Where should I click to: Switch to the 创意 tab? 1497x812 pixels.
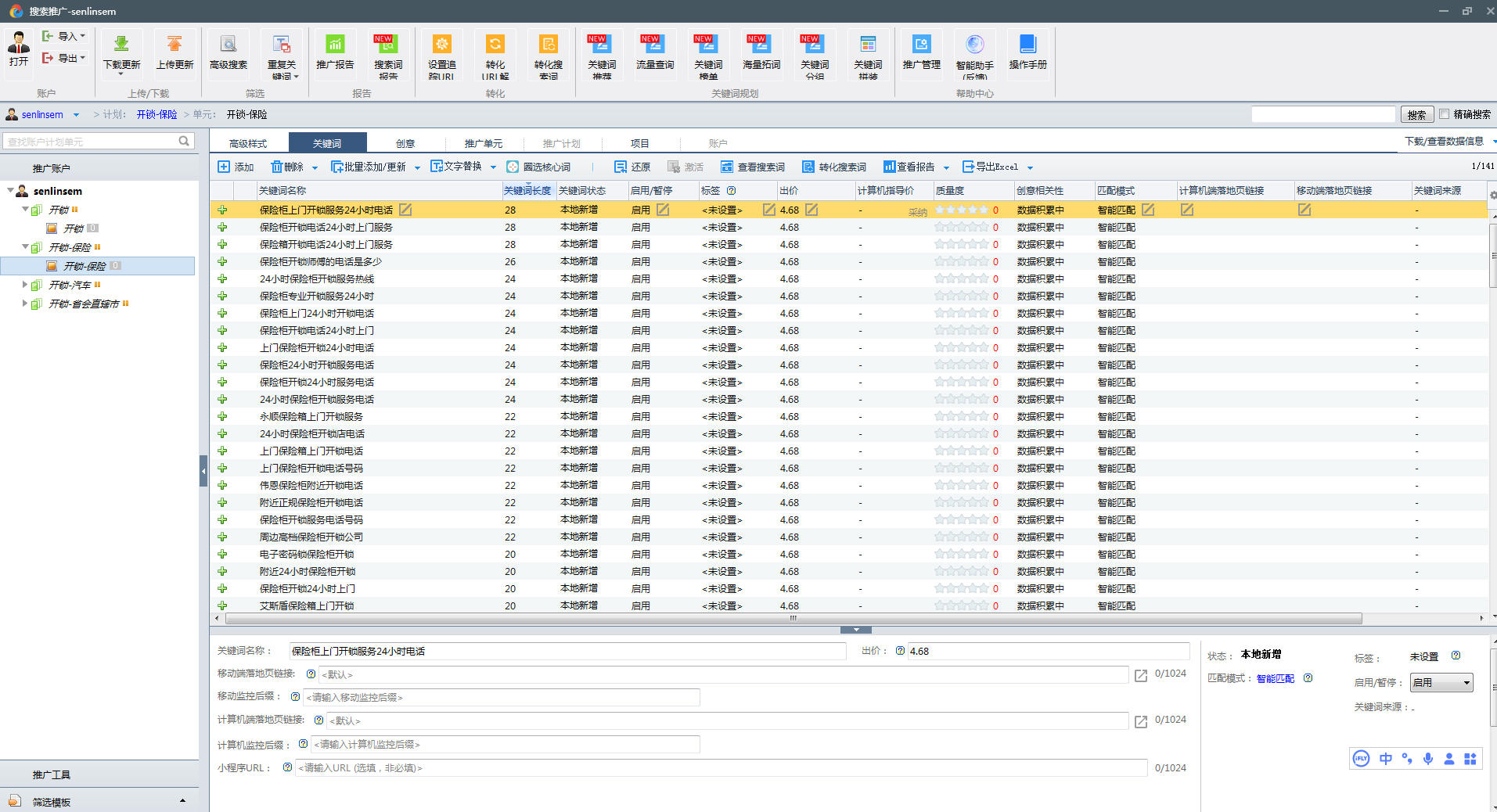point(405,143)
